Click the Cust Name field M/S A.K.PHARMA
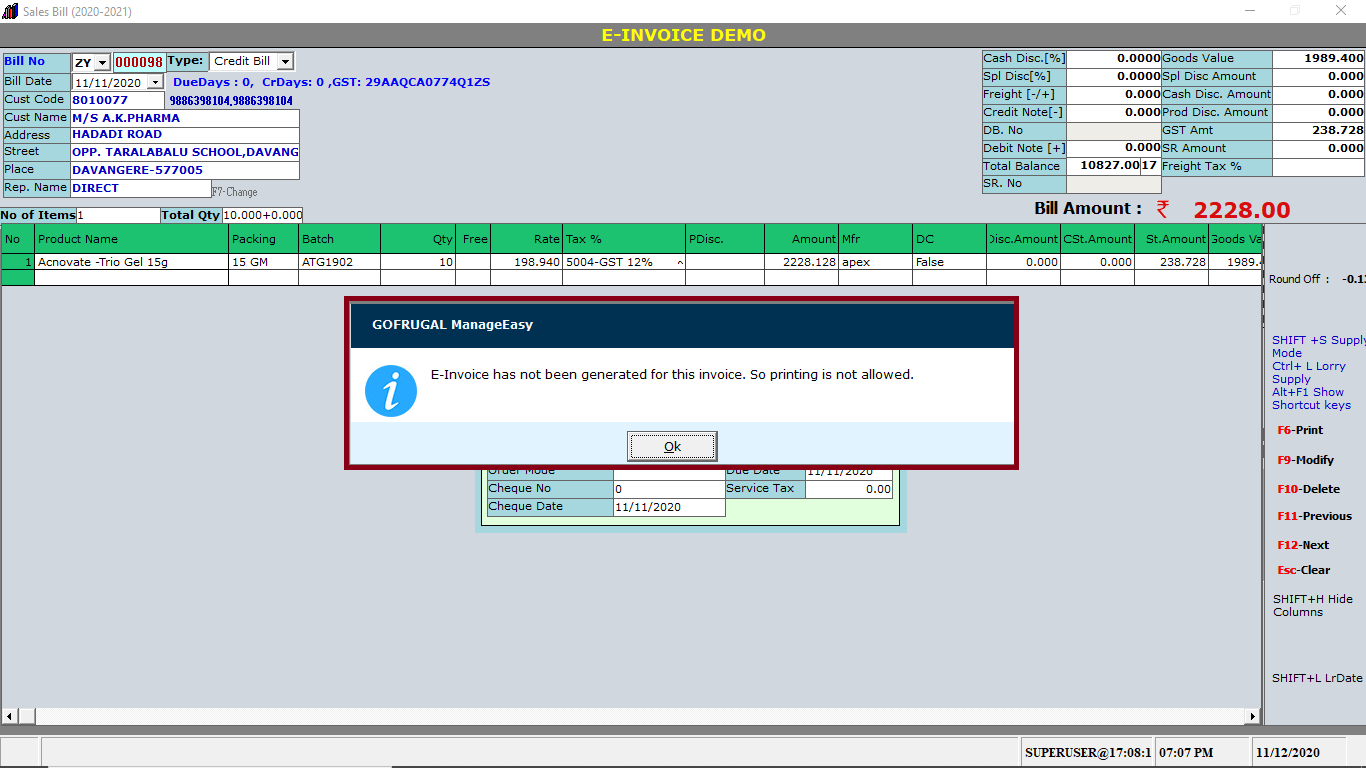Screen dimensions: 1366x768 coord(185,118)
